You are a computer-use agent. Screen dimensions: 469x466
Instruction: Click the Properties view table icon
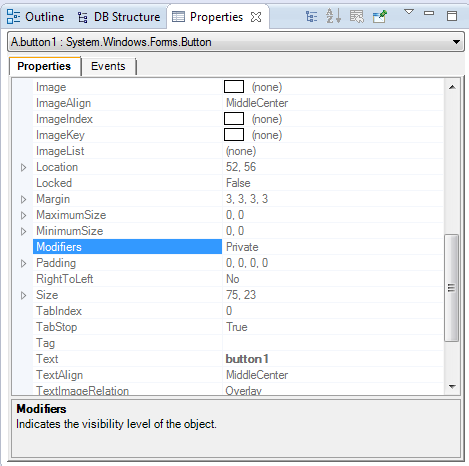[x=178, y=17]
